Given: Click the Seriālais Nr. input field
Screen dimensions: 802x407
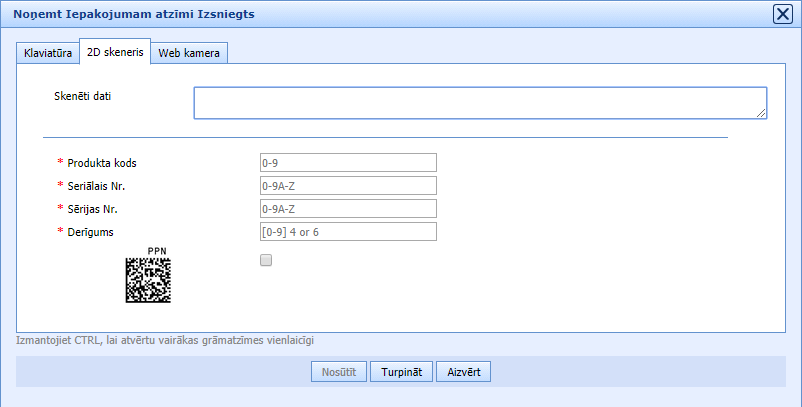Looking at the screenshot, I should pyautogui.click(x=347, y=186).
